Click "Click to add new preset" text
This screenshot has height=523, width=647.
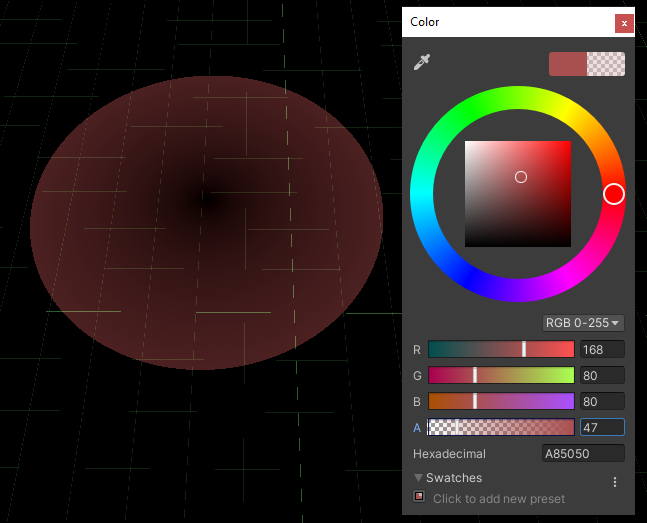tap(498, 498)
